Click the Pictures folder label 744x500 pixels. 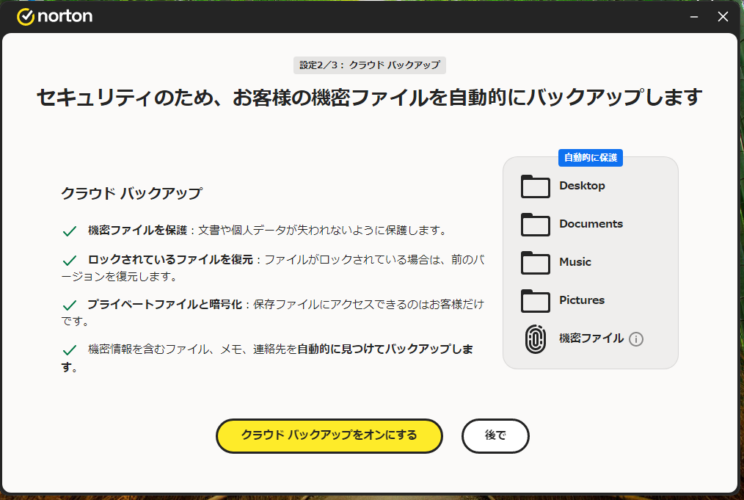[x=582, y=300]
